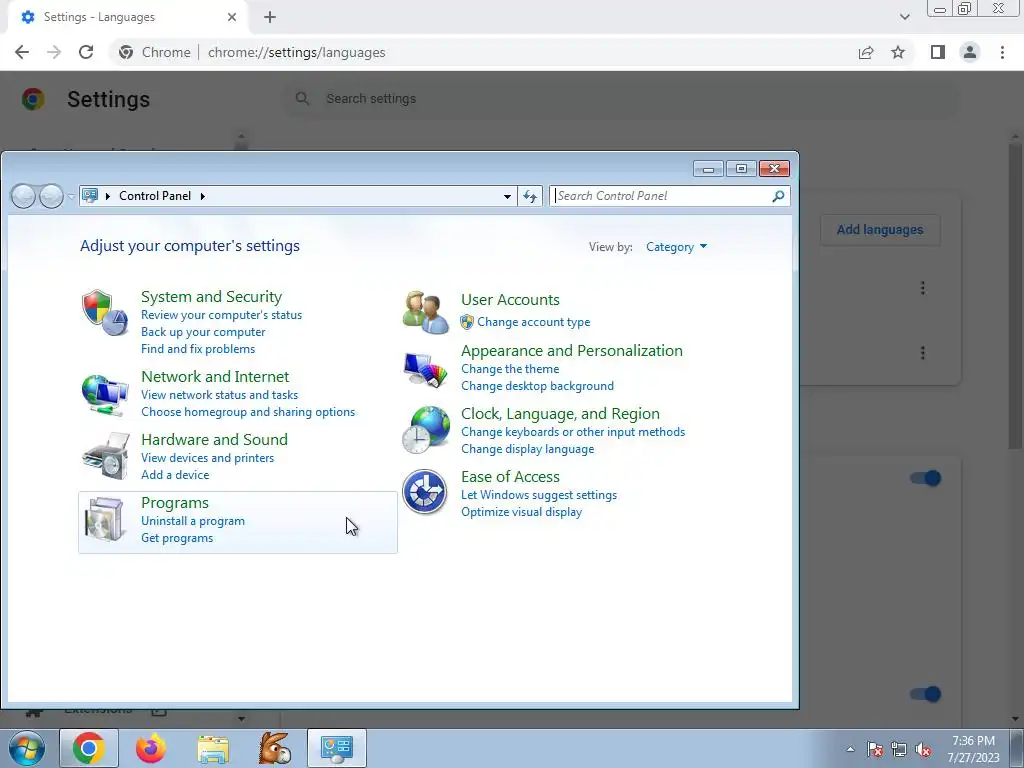
Task: Click View devices and printers
Action: pyautogui.click(x=208, y=458)
